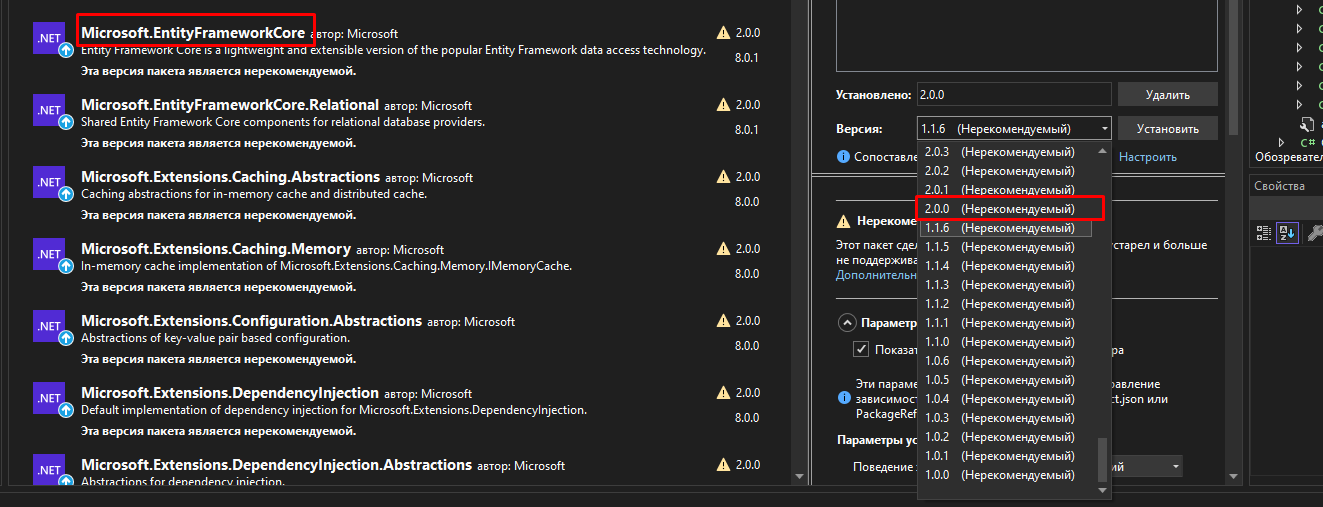Click the info icon beside Эти параметры text
This screenshot has height=507, width=1323.
[x=843, y=398]
